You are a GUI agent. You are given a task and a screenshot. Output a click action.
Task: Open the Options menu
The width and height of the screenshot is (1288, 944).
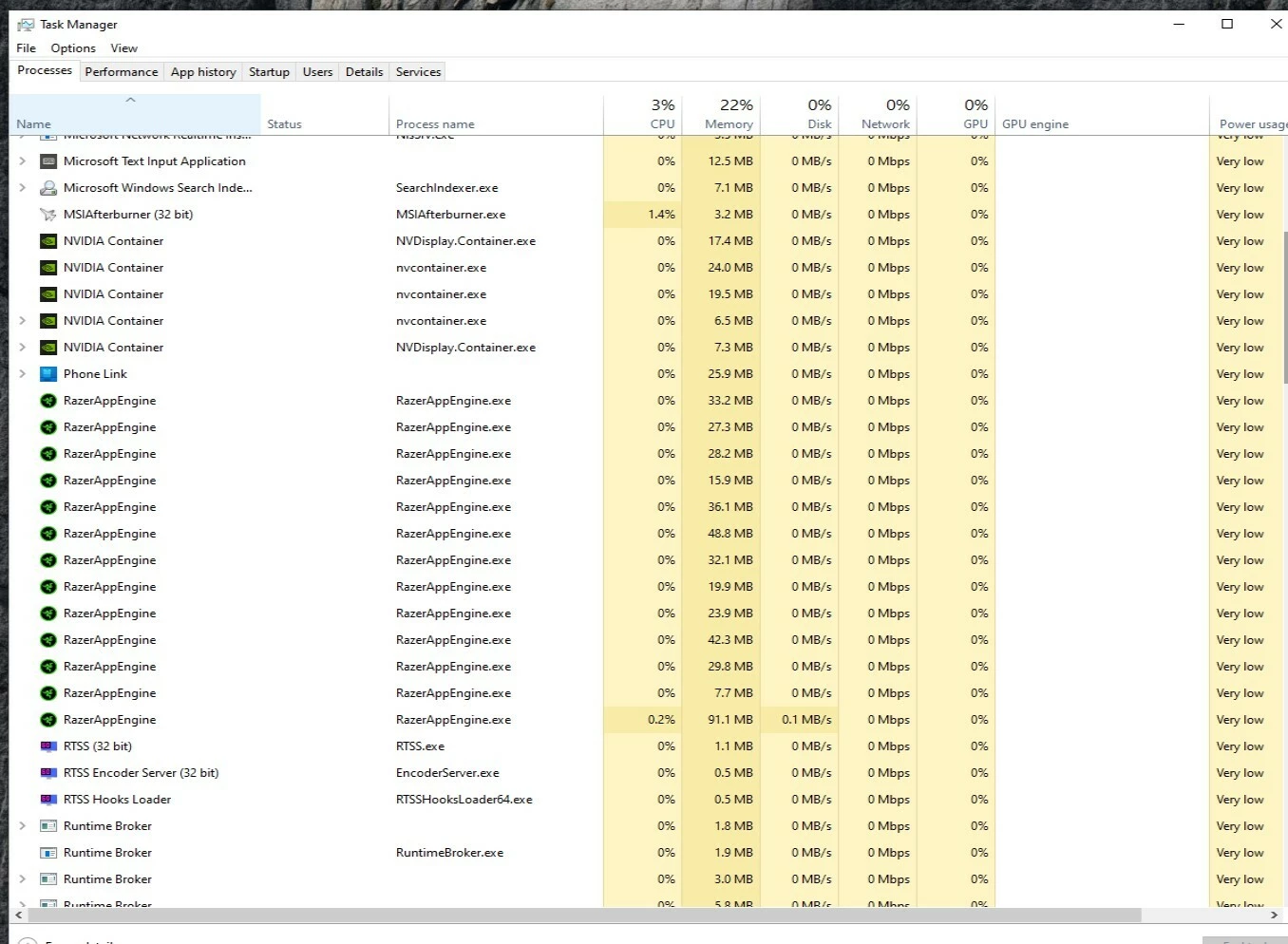[72, 47]
